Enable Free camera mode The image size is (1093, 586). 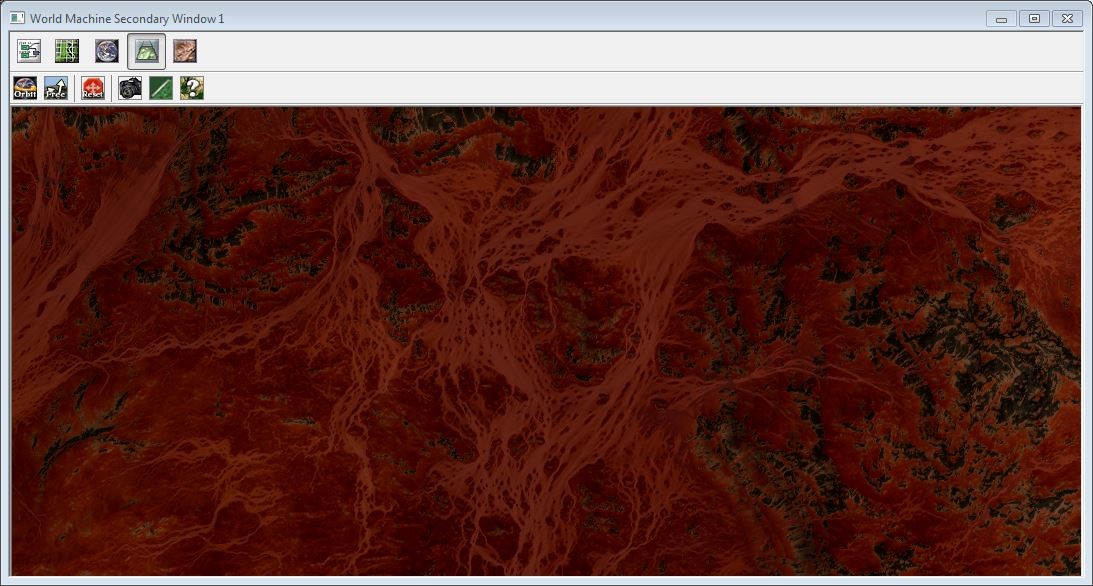coord(57,88)
